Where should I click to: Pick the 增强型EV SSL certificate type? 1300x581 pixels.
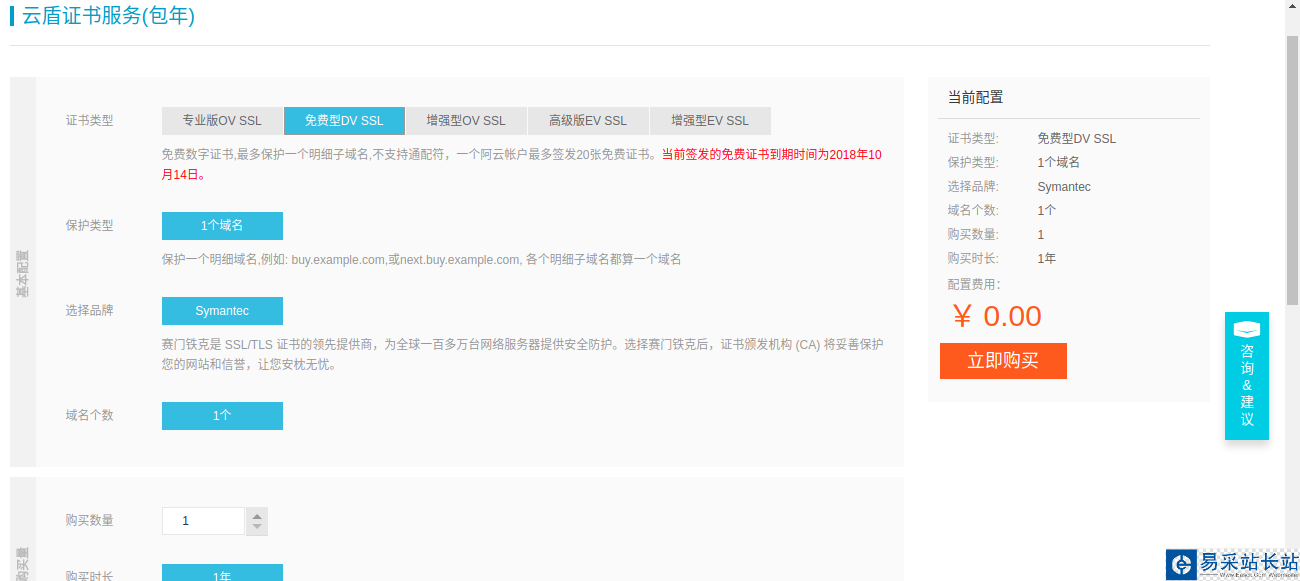(710, 121)
